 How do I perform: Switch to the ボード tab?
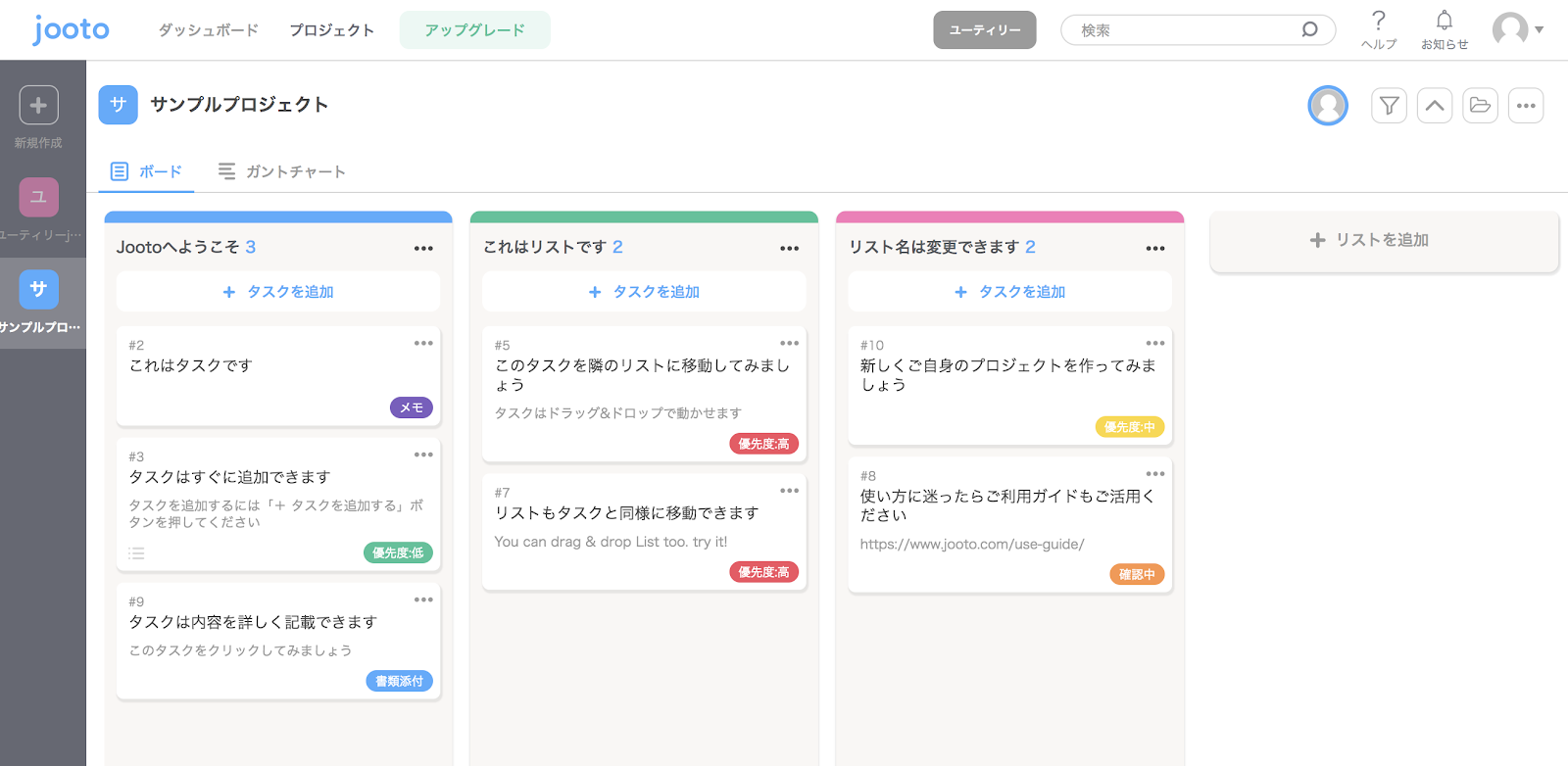(147, 171)
